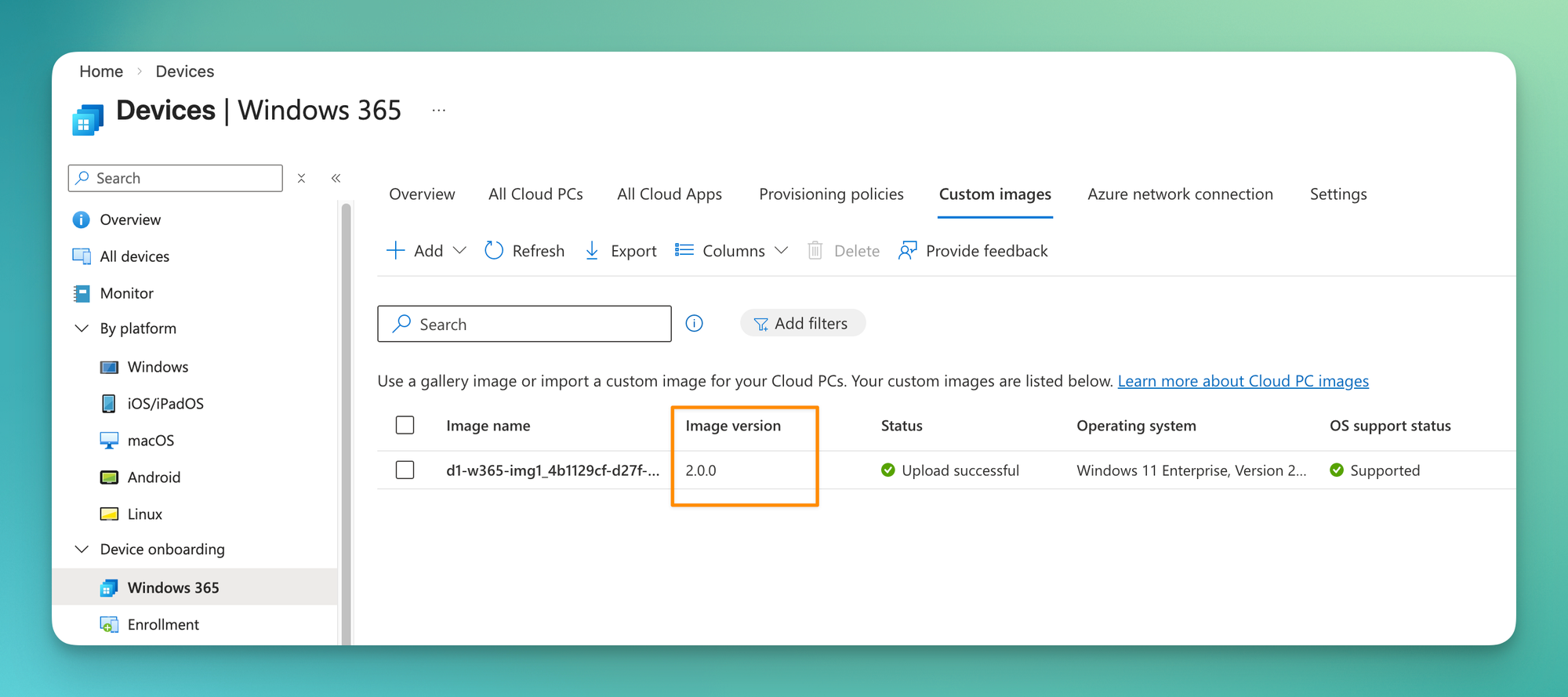Switch to the All Cloud Apps tab
This screenshot has height=697, width=1568.
pyautogui.click(x=670, y=194)
